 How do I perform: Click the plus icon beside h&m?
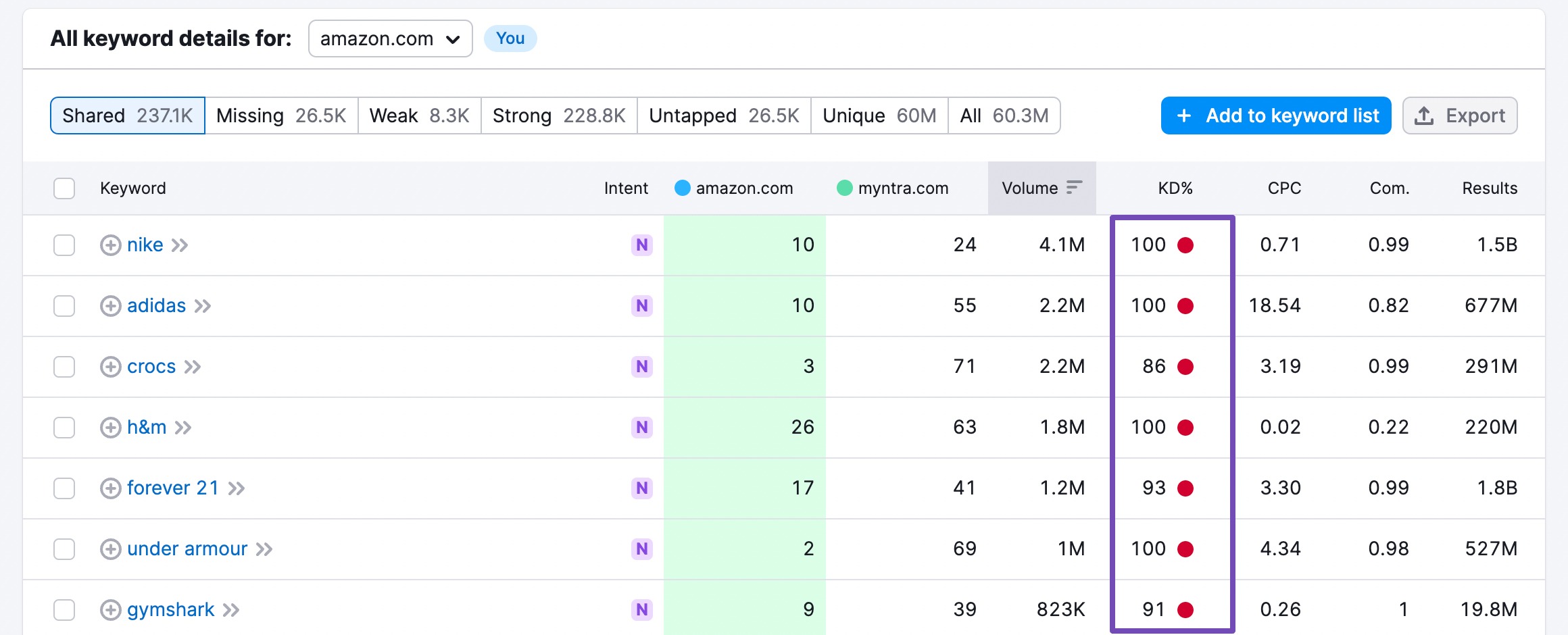point(111,428)
